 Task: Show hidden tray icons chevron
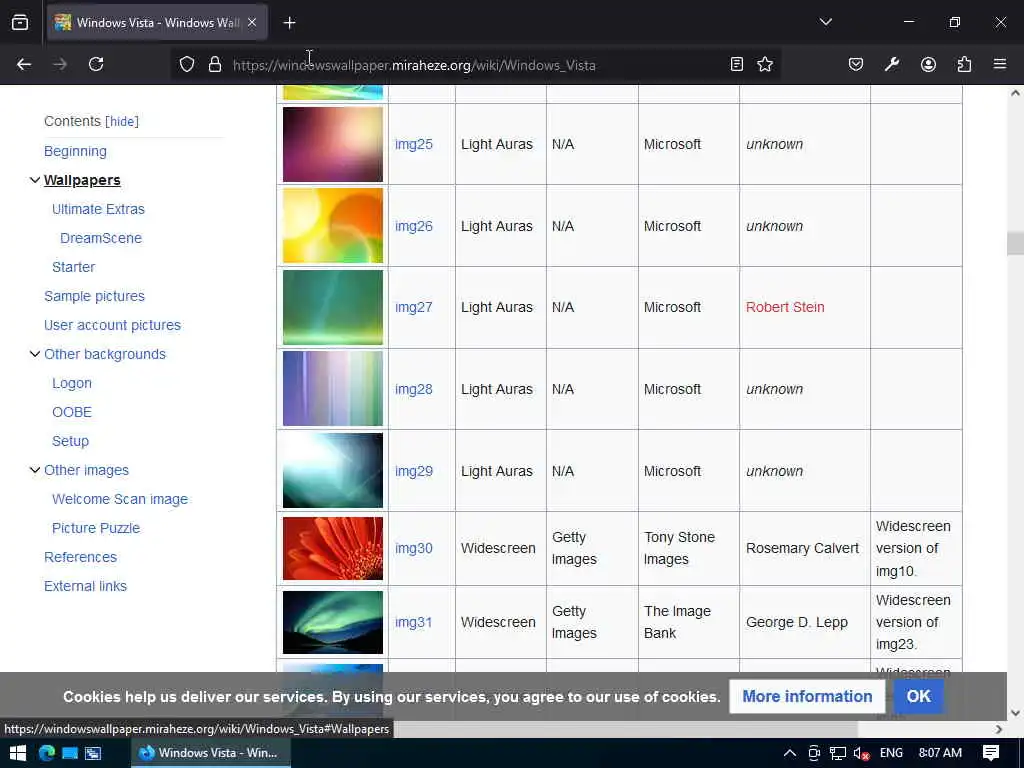[790, 753]
